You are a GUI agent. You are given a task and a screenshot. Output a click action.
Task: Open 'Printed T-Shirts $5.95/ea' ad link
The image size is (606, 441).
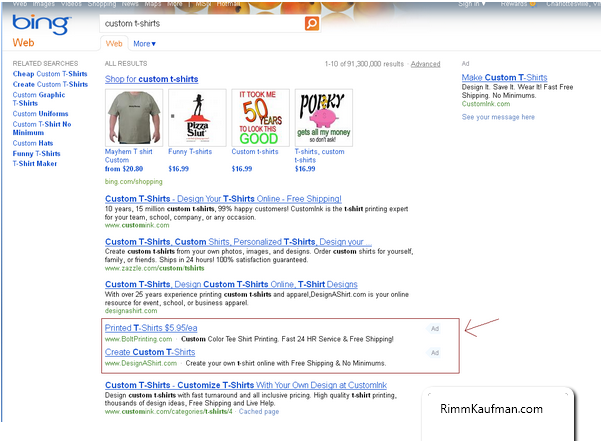coord(151,328)
